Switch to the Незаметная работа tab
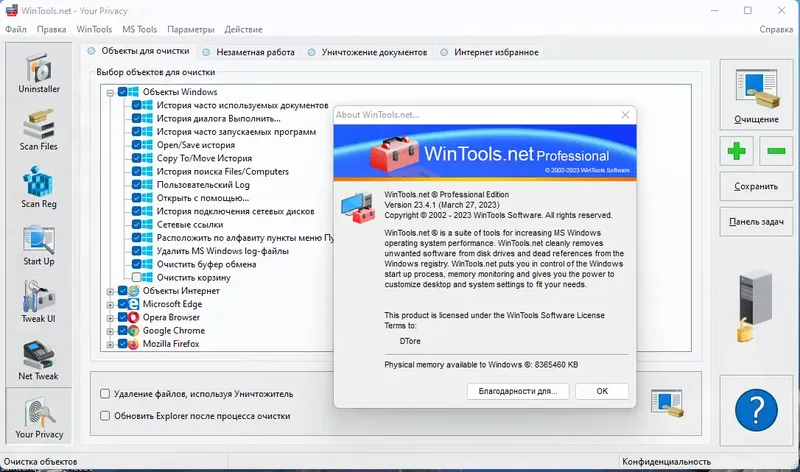The width and height of the screenshot is (800, 472). (249, 52)
